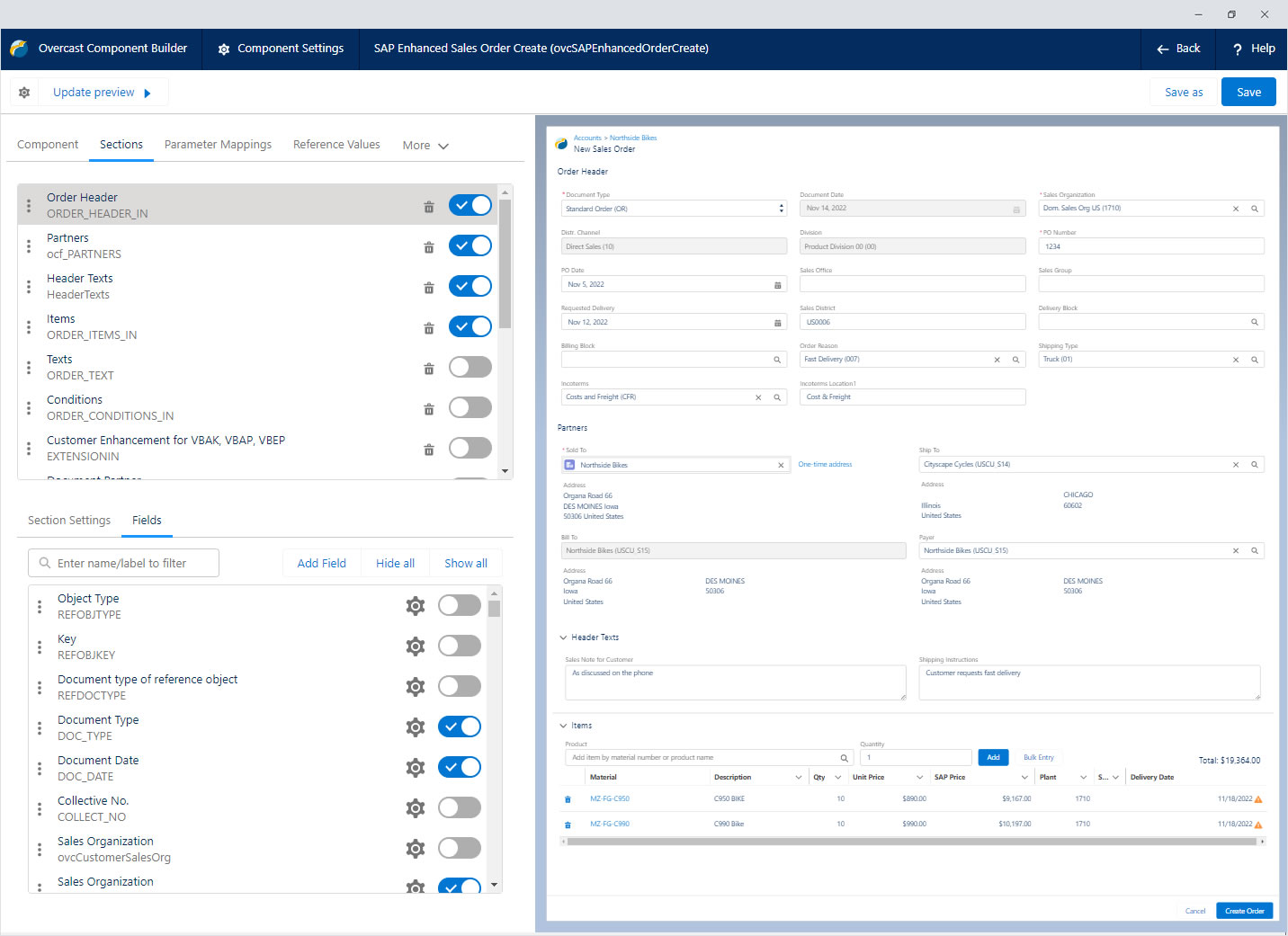This screenshot has width=1288, height=936.
Task: Click the field name filter input
Action: [x=123, y=564]
